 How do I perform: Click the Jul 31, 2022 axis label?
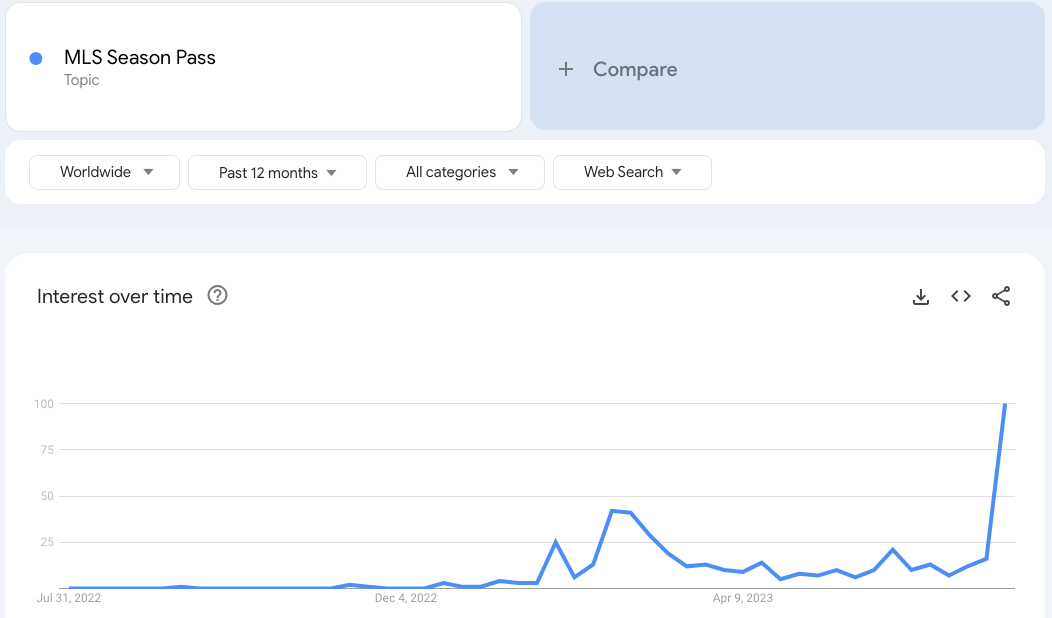69,598
